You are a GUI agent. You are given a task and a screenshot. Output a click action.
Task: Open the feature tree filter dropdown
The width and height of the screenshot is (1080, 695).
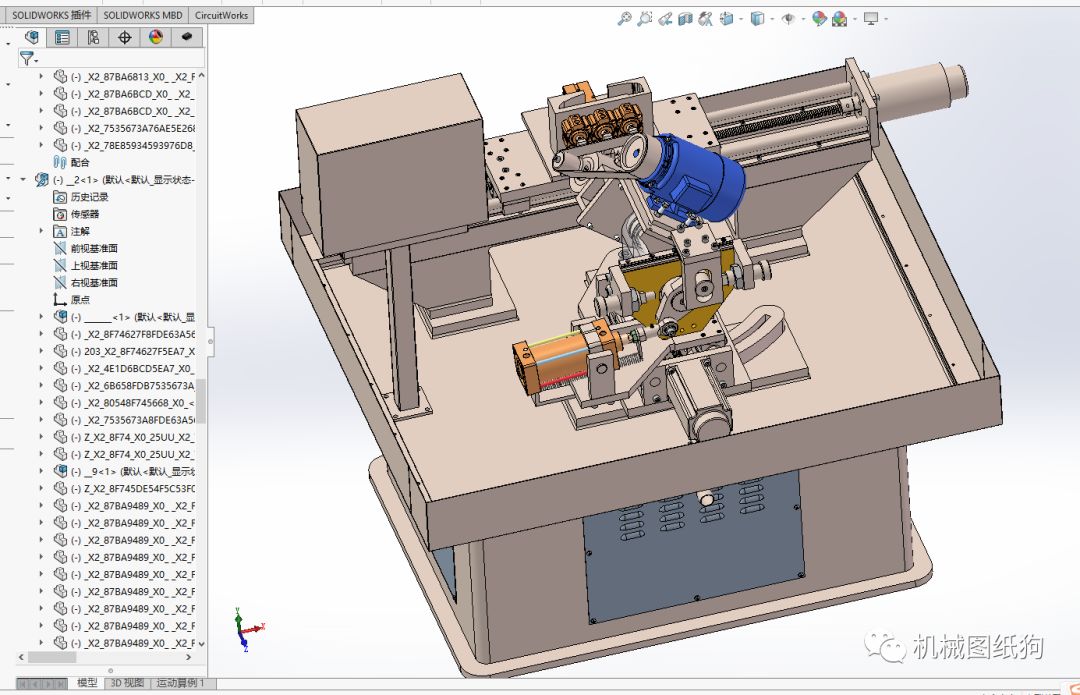click(x=27, y=58)
